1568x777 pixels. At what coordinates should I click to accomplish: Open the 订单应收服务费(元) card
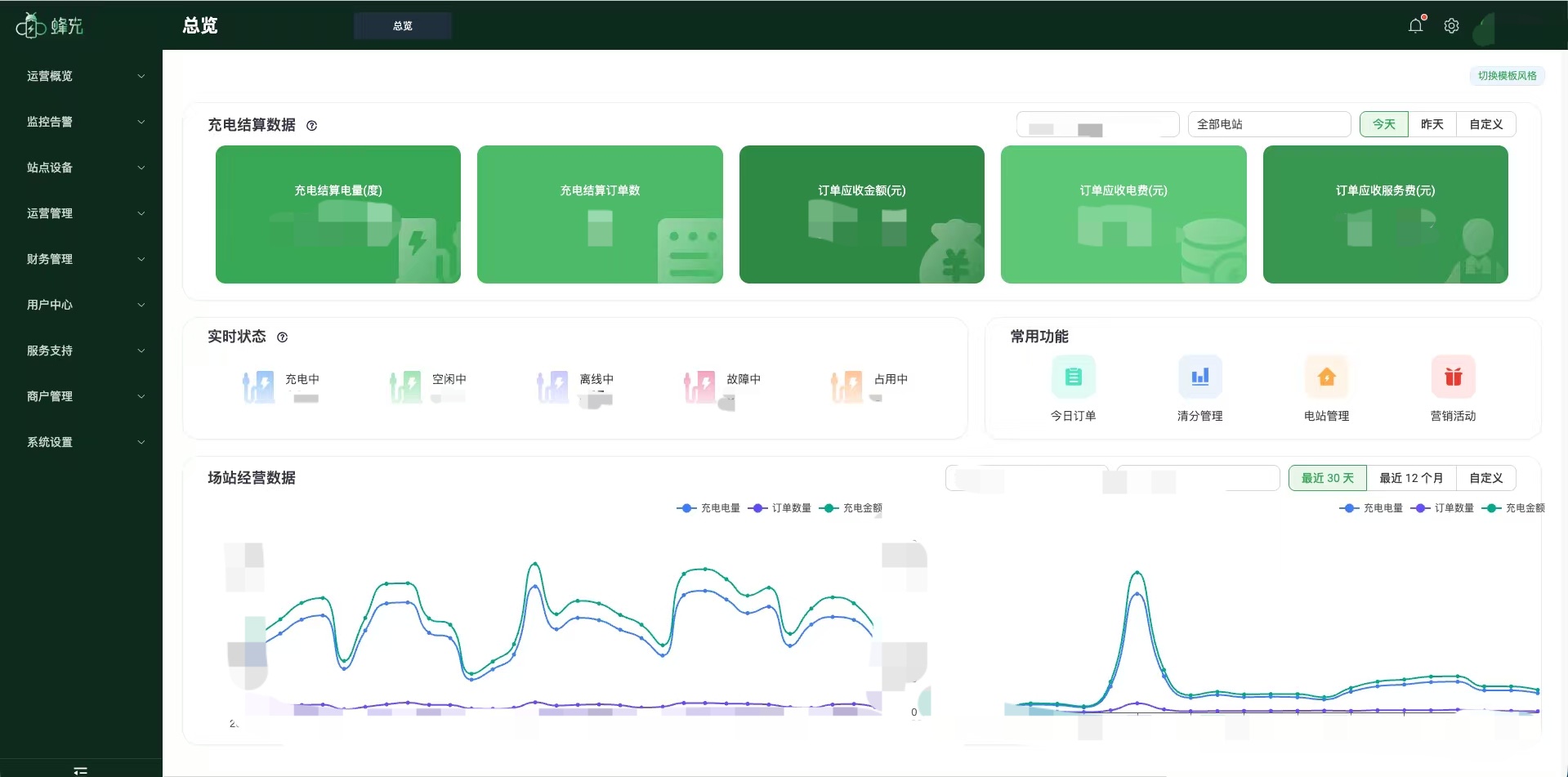tap(1386, 214)
